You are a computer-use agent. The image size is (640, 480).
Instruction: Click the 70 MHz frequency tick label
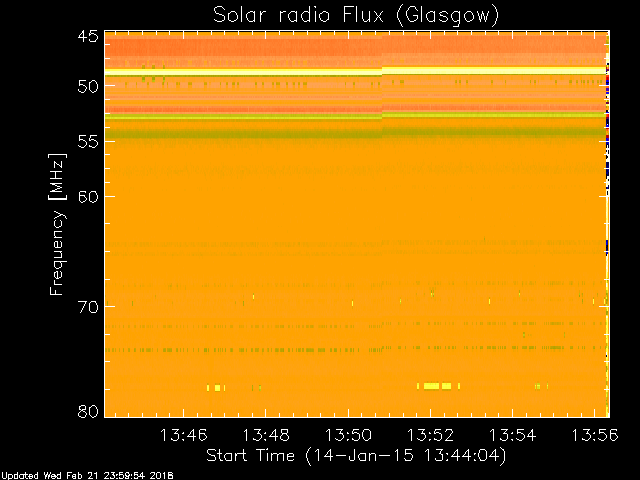click(x=88, y=307)
